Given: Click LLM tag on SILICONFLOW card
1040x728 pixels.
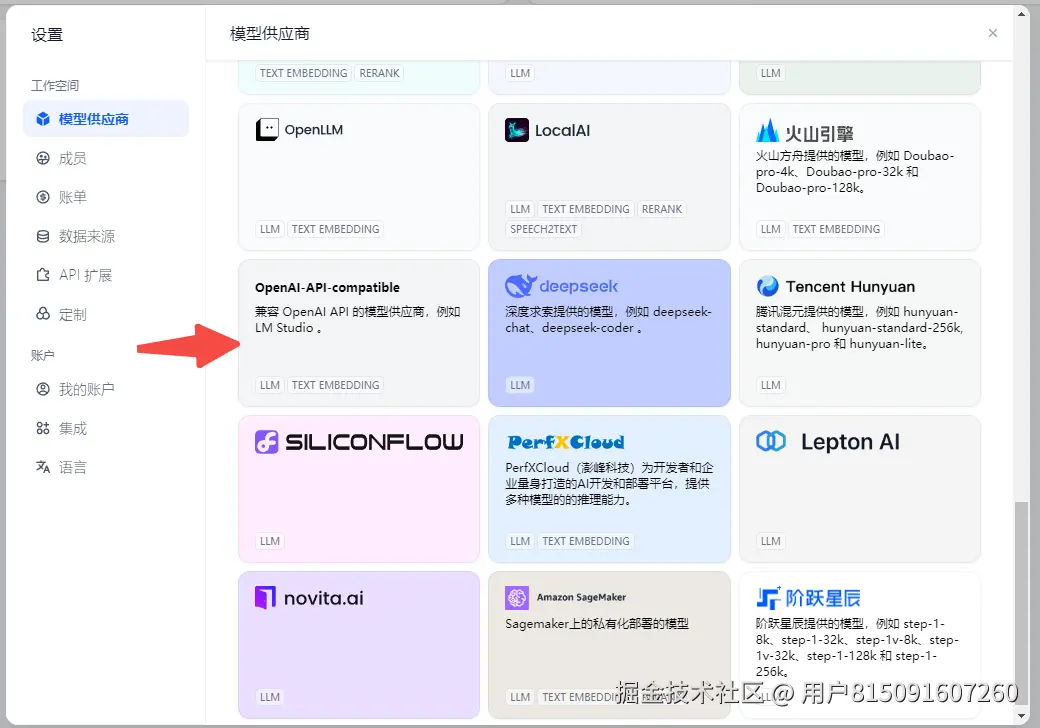Looking at the screenshot, I should [269, 541].
